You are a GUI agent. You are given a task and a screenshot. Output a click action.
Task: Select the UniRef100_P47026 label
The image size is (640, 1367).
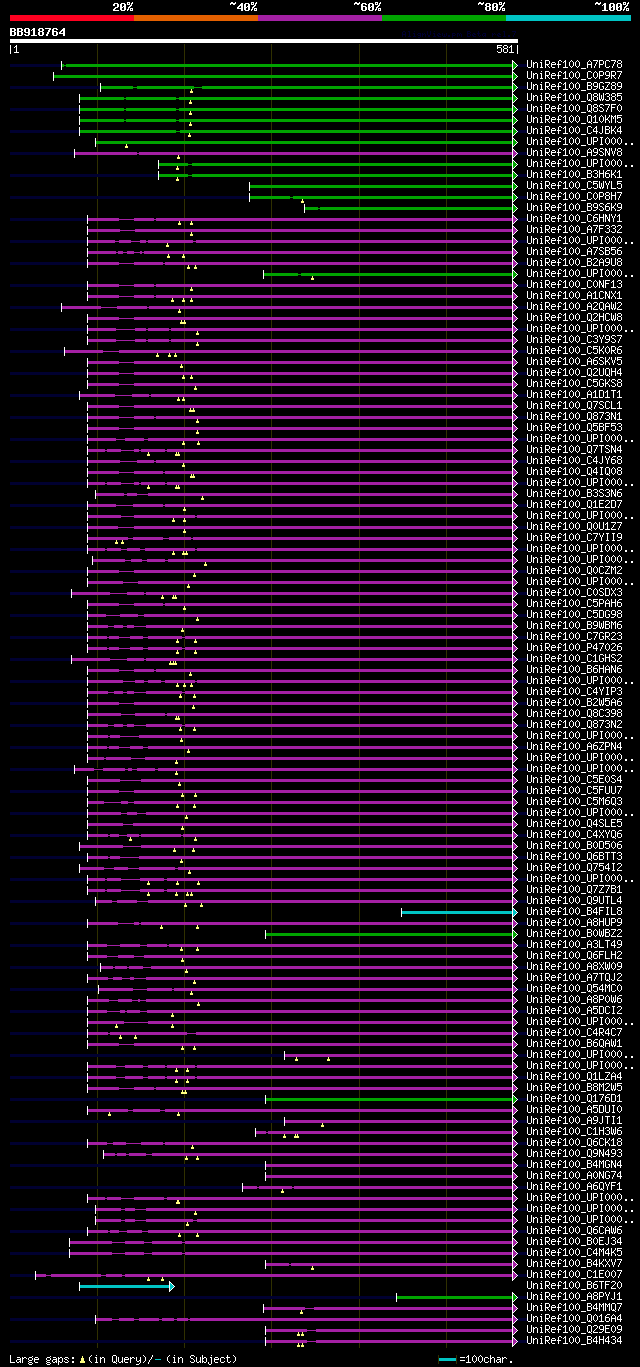point(574,647)
